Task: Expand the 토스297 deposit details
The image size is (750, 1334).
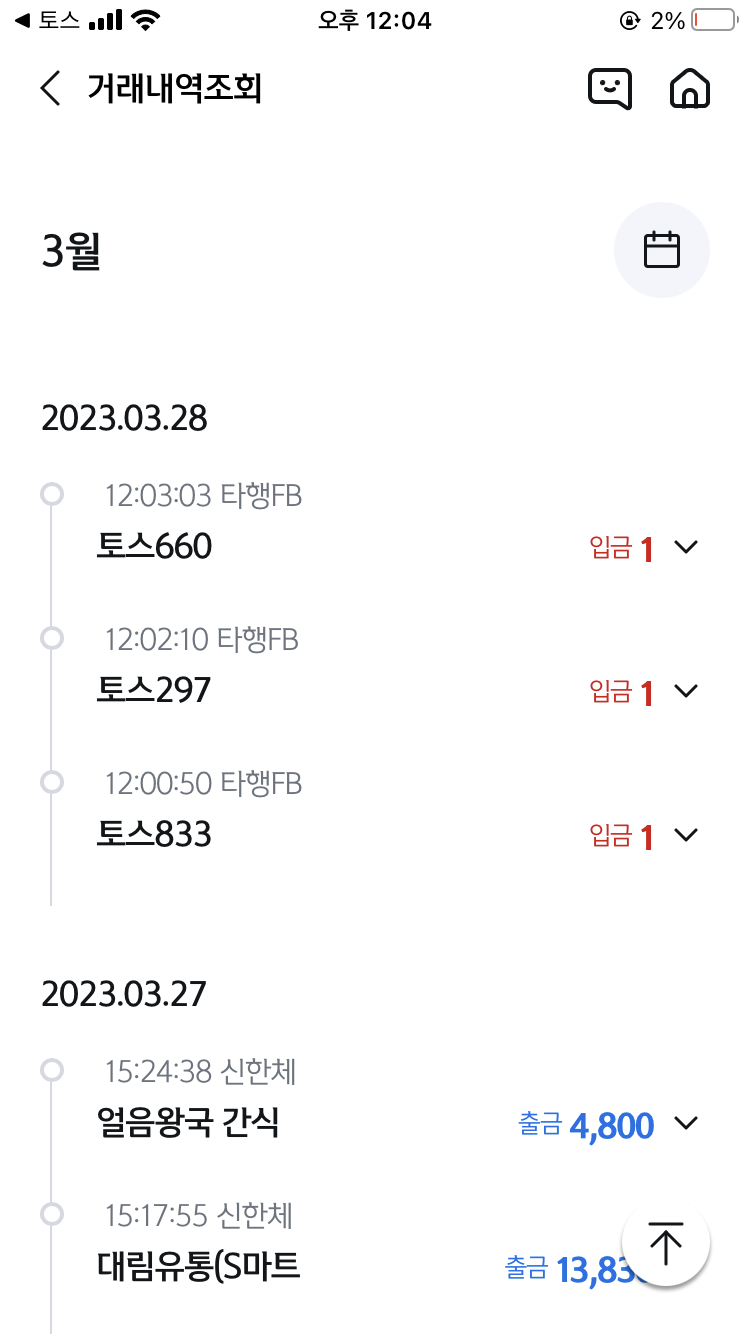Action: tap(685, 691)
